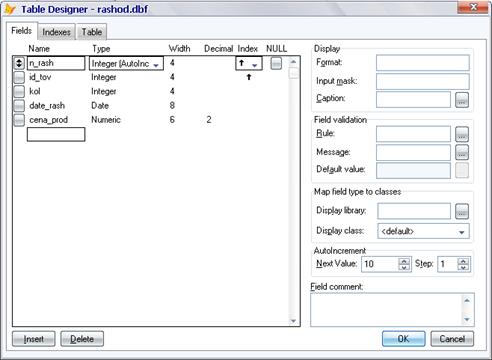Select the row button beside cena_prod

click(19, 120)
